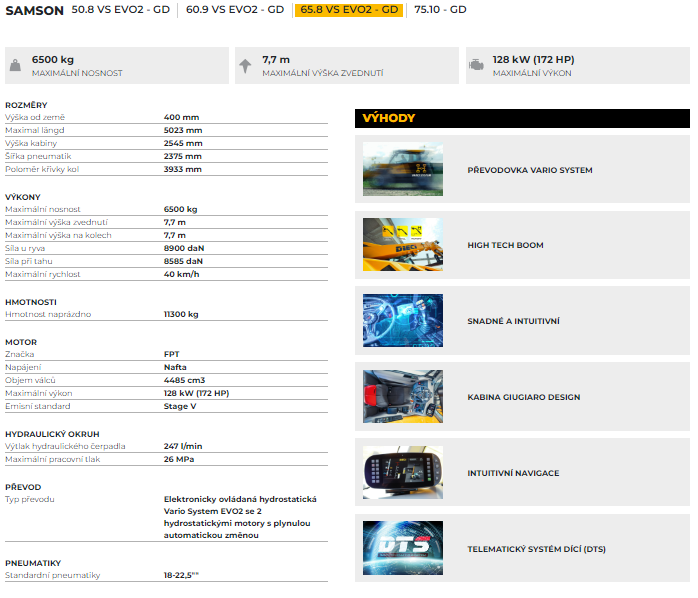Click the engine icon beside 128 kW
Viewport: 698px width, 598px height.
(476, 65)
